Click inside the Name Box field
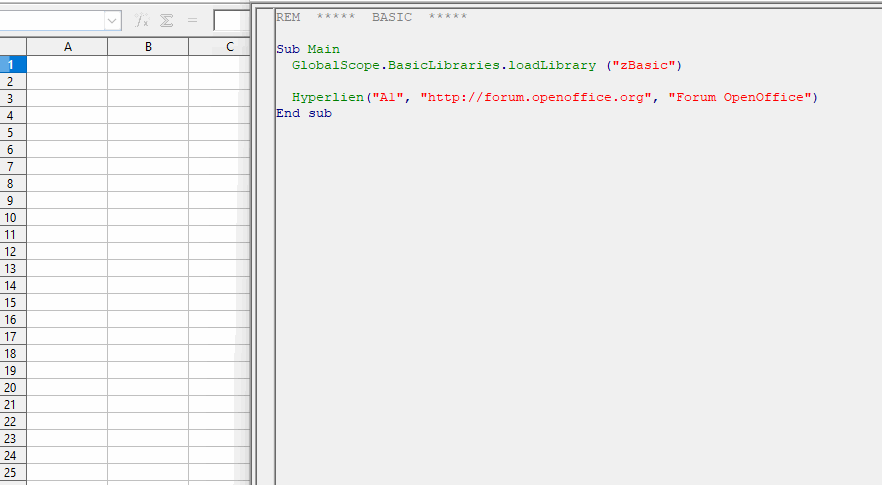Image resolution: width=882 pixels, height=485 pixels. click(x=50, y=20)
